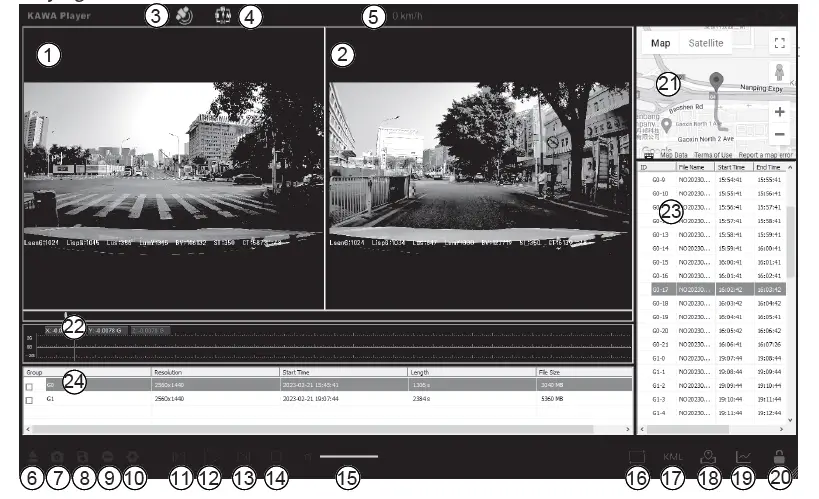
Task: Jump to the previous clip
Action: pos(179,457)
